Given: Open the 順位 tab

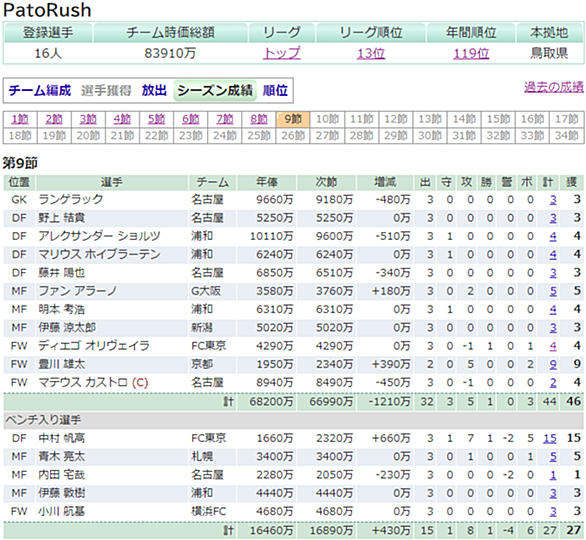Looking at the screenshot, I should tap(275, 90).
